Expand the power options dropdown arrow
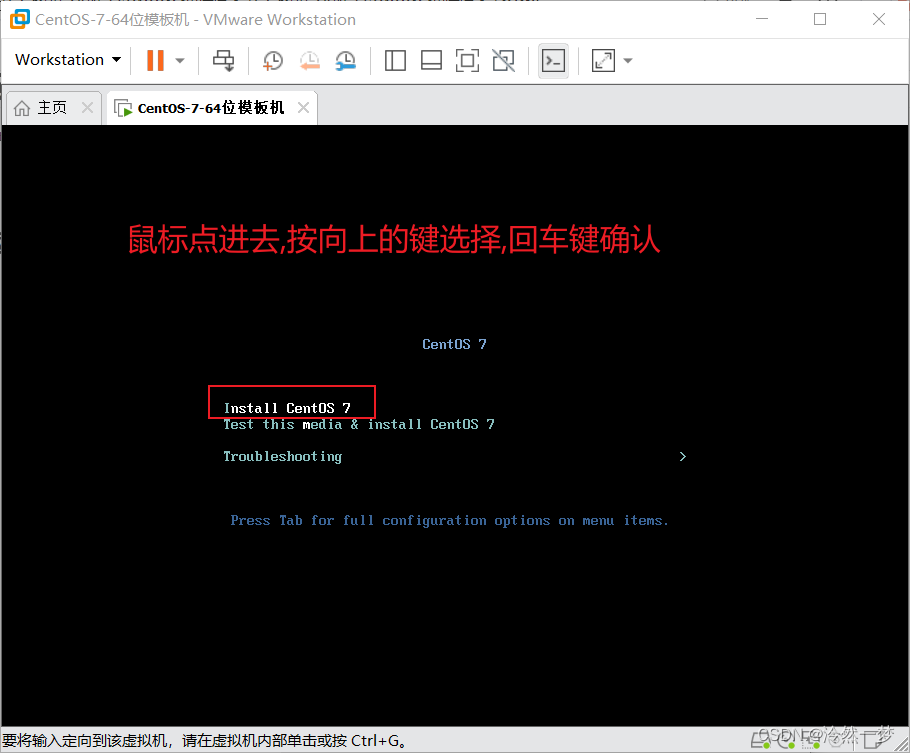 click(x=180, y=60)
